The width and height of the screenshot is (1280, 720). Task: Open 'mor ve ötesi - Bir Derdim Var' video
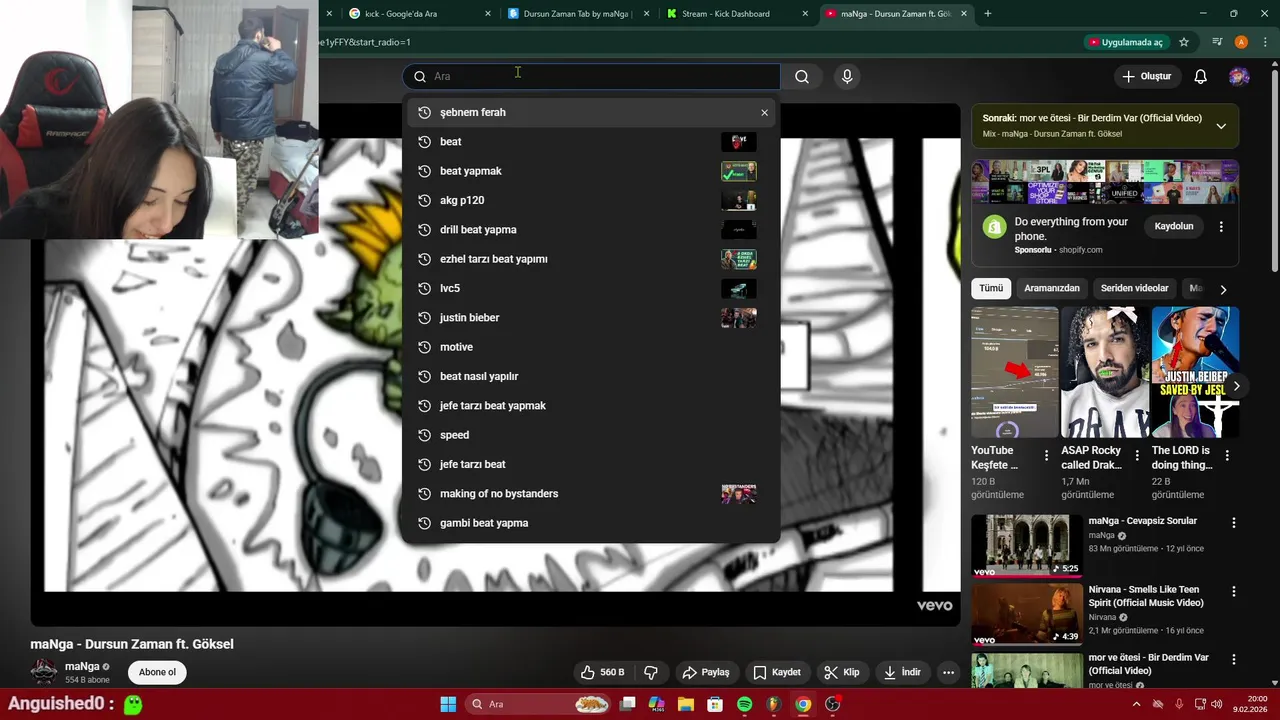point(1027,670)
